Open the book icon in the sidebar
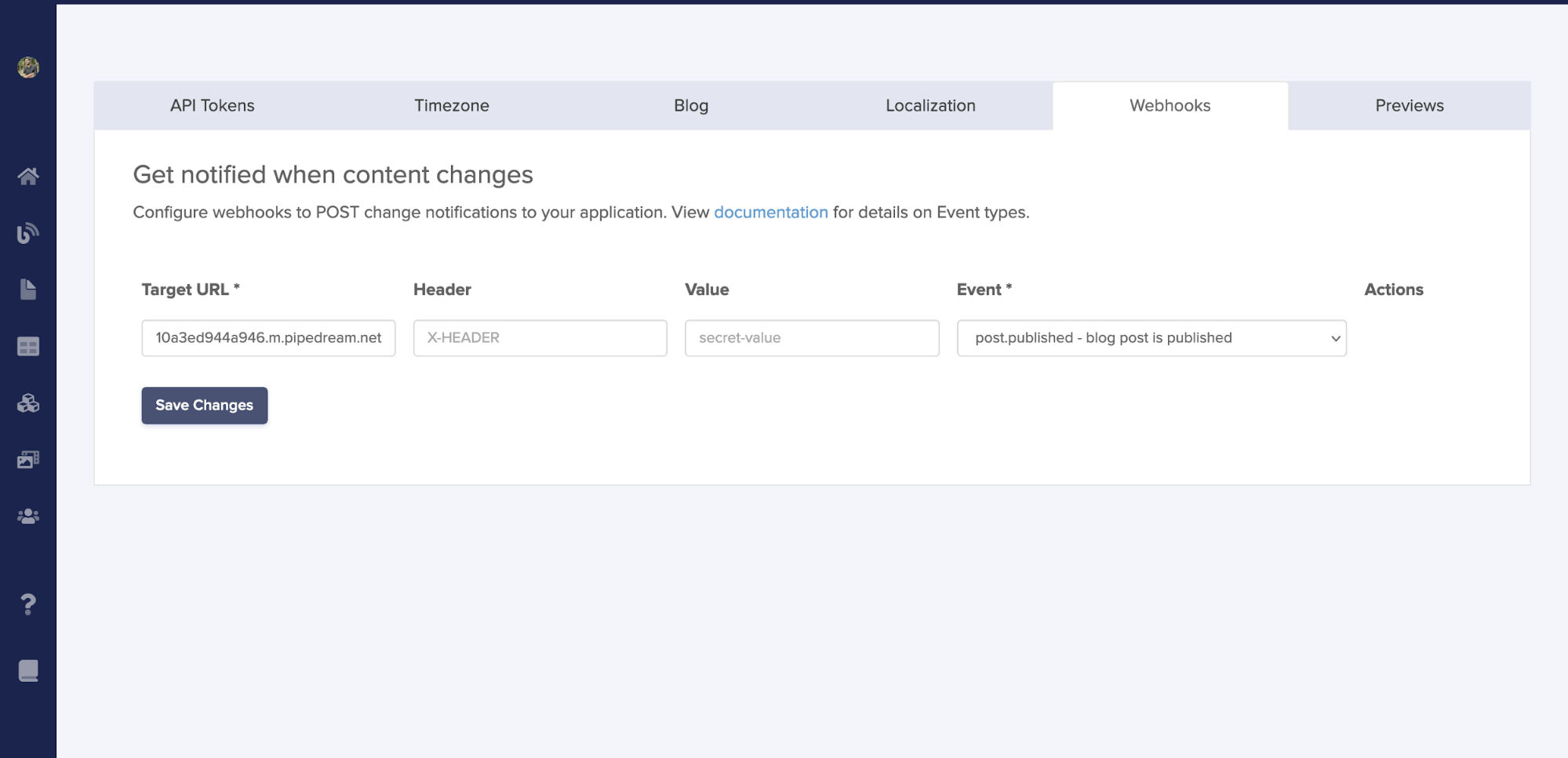The height and width of the screenshot is (758, 1568). 28,671
